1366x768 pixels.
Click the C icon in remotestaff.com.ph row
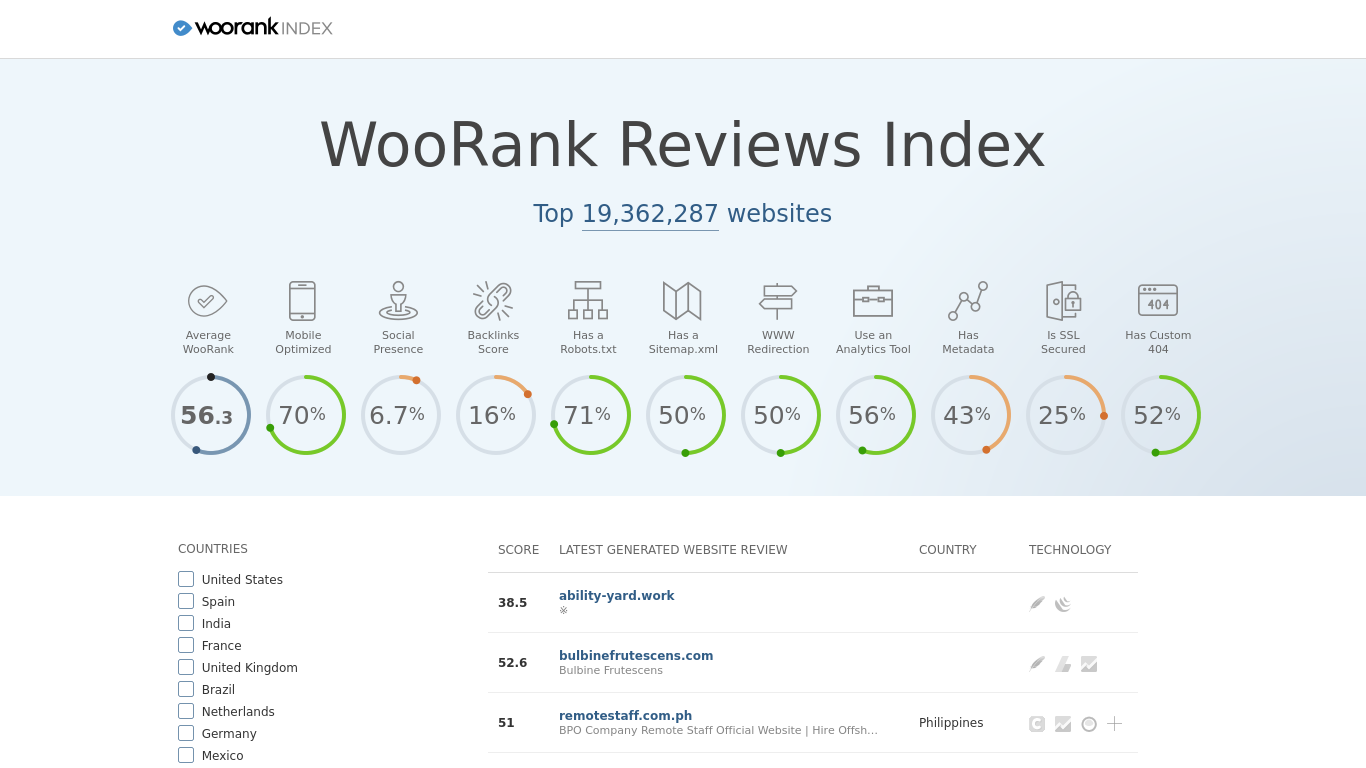coord(1037,724)
